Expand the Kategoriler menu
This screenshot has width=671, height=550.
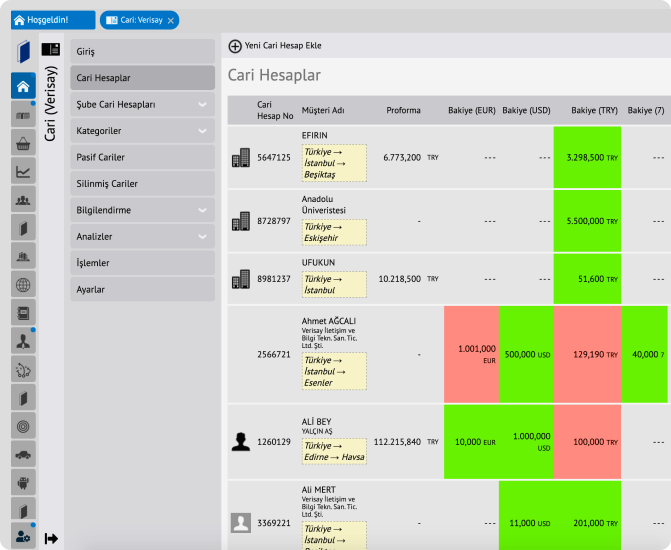(202, 131)
